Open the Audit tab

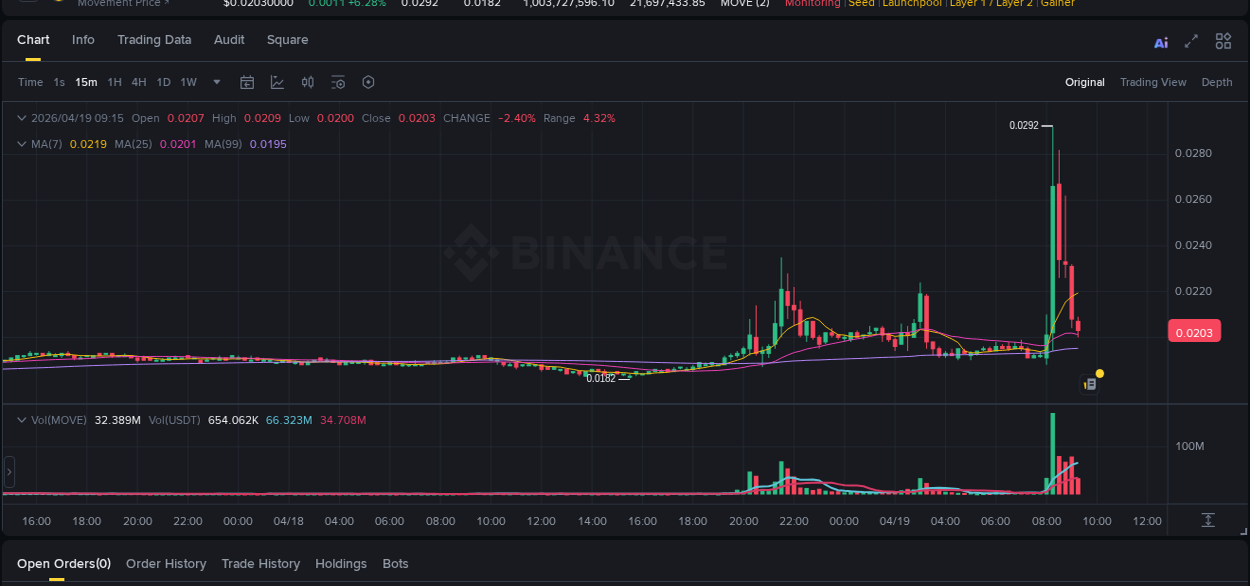pyautogui.click(x=229, y=40)
